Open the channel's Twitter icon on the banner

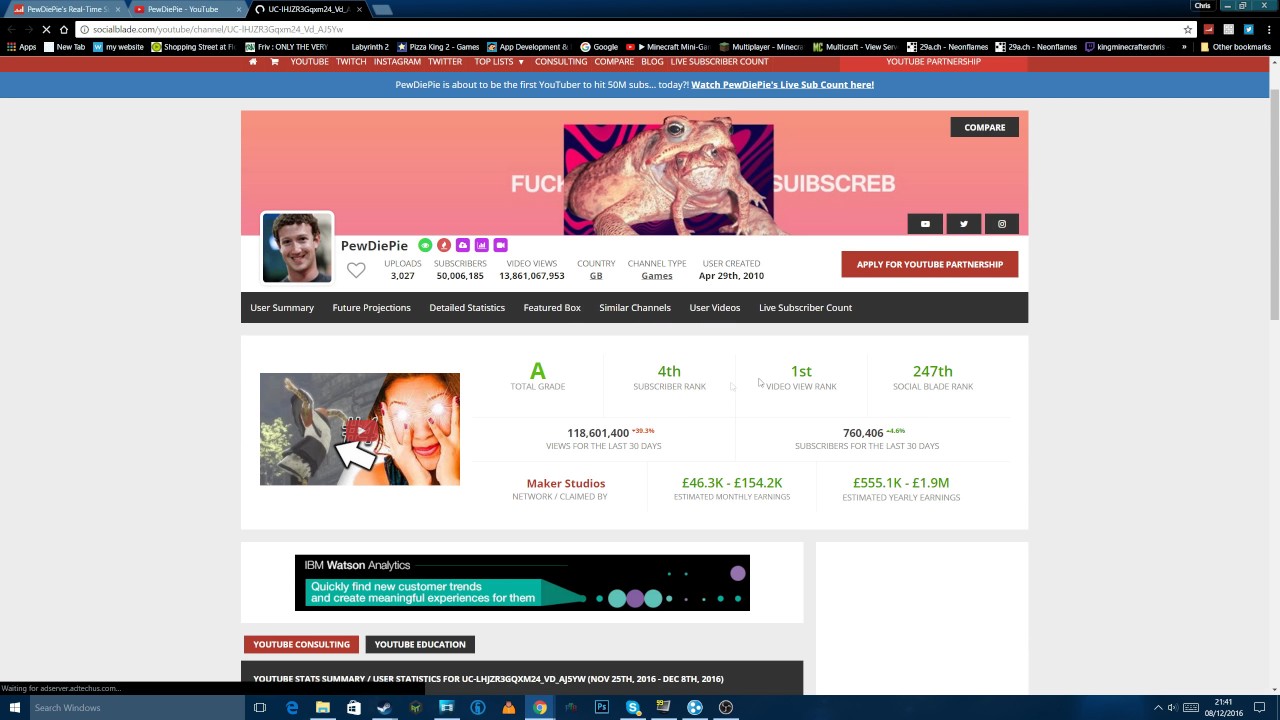964,224
